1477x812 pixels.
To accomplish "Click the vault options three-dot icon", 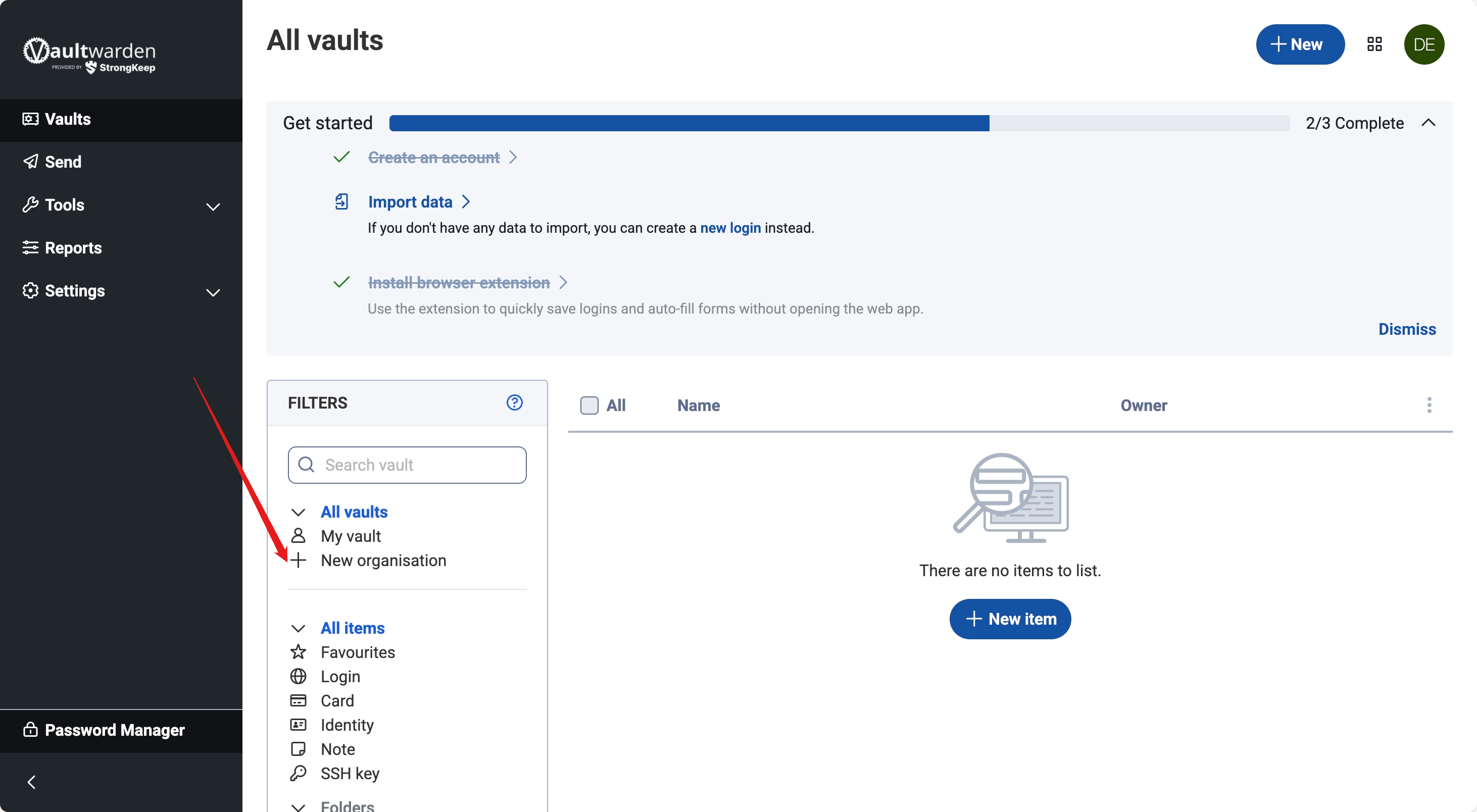I will [1429, 405].
